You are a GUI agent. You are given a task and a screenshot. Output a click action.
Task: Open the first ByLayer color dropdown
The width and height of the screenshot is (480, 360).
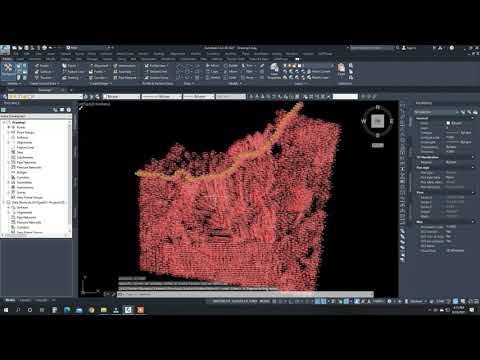coord(121,97)
